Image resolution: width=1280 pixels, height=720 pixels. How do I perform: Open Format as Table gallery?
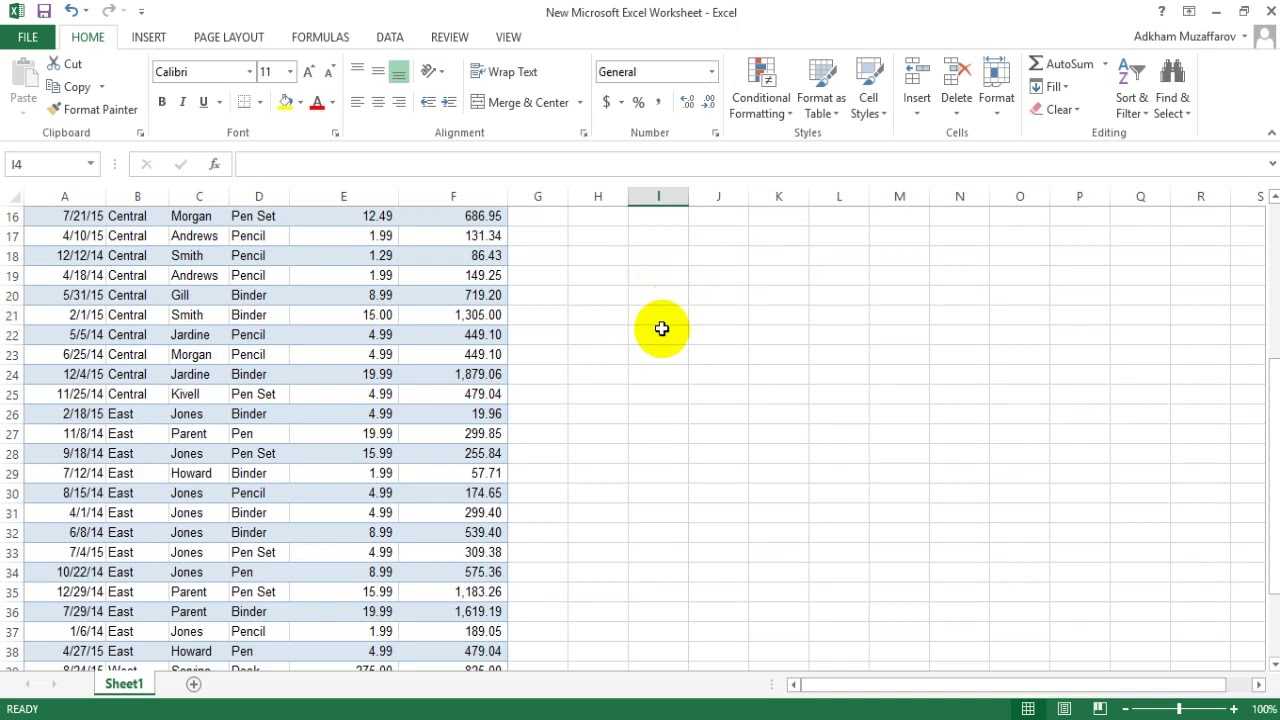[x=822, y=89]
